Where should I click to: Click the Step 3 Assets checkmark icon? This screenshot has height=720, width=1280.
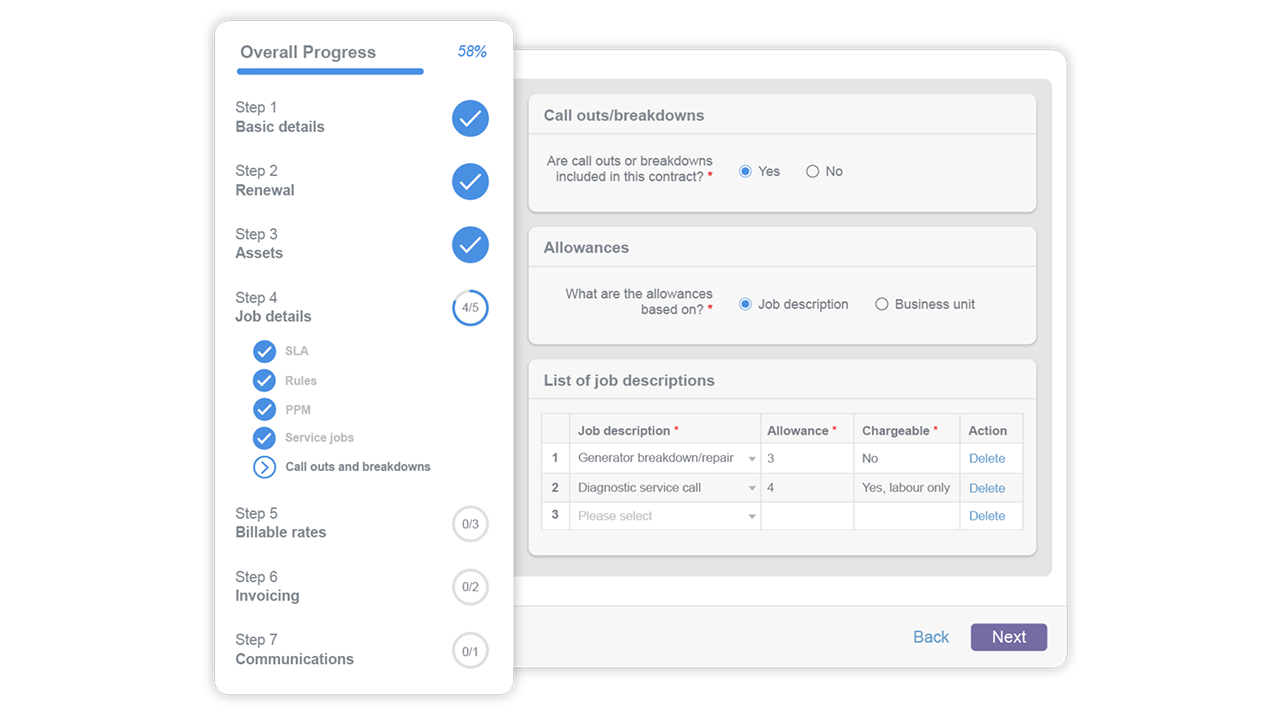(470, 244)
